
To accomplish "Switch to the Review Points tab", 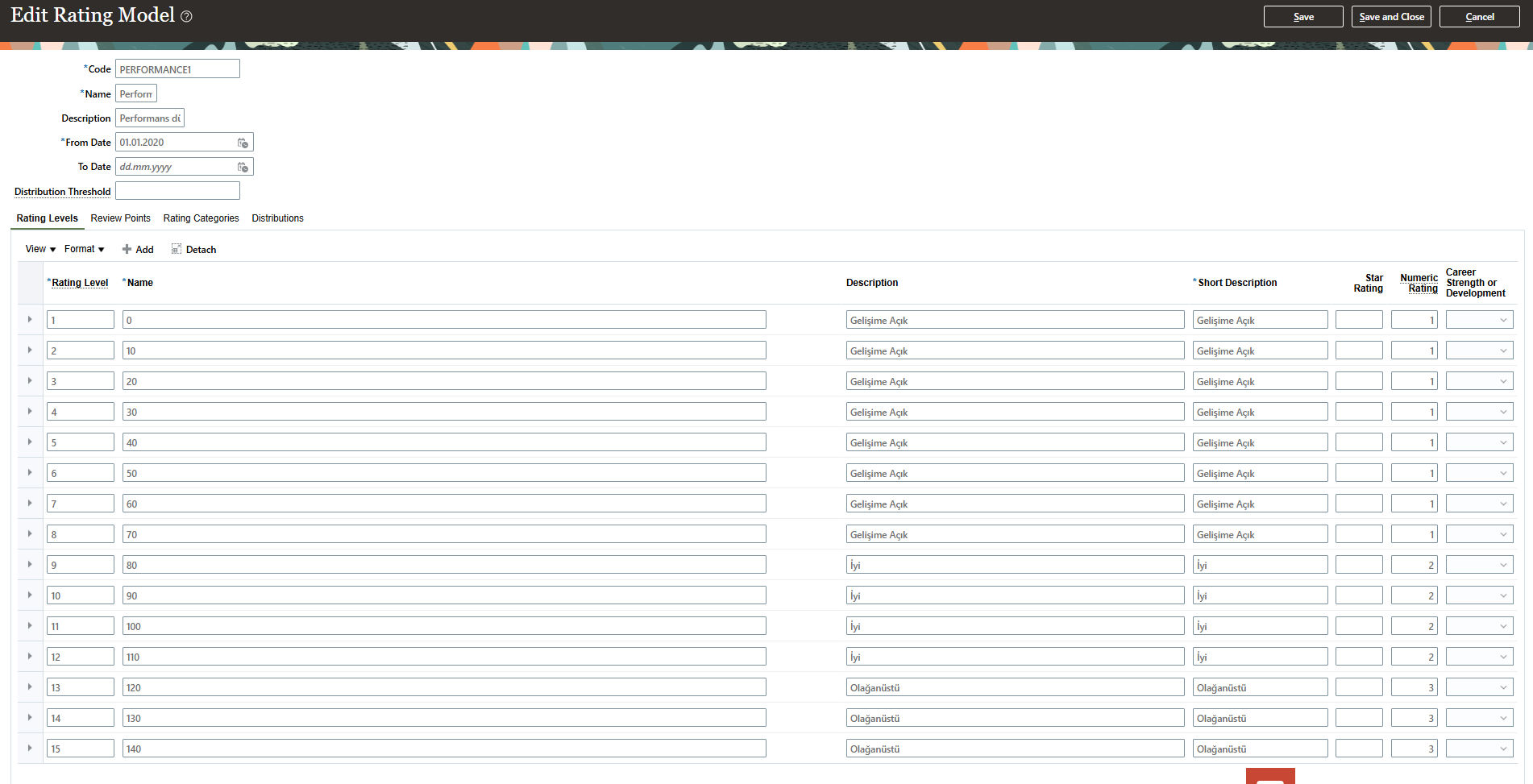I will coord(121,218).
